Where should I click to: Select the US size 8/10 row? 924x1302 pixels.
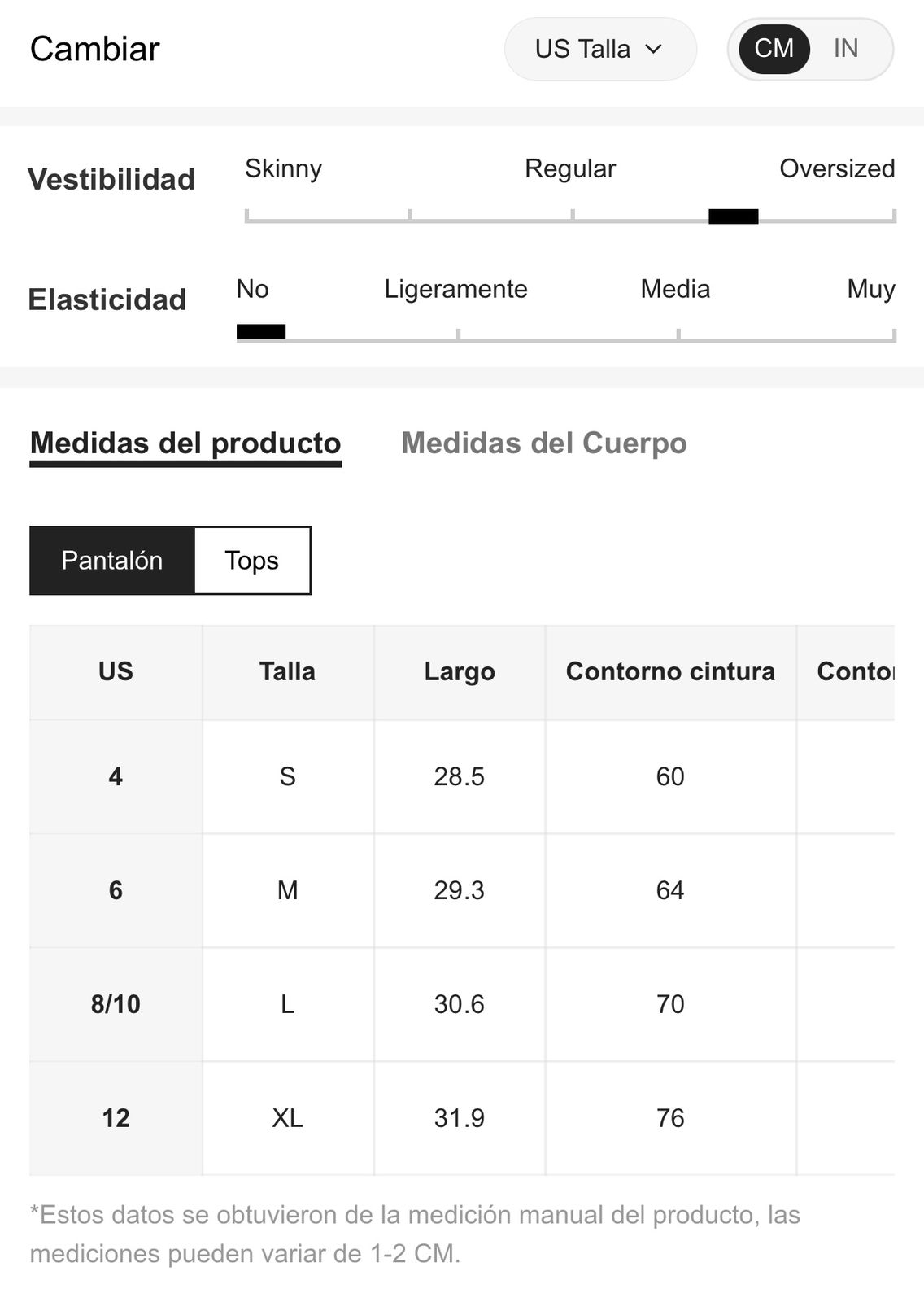point(462,1004)
